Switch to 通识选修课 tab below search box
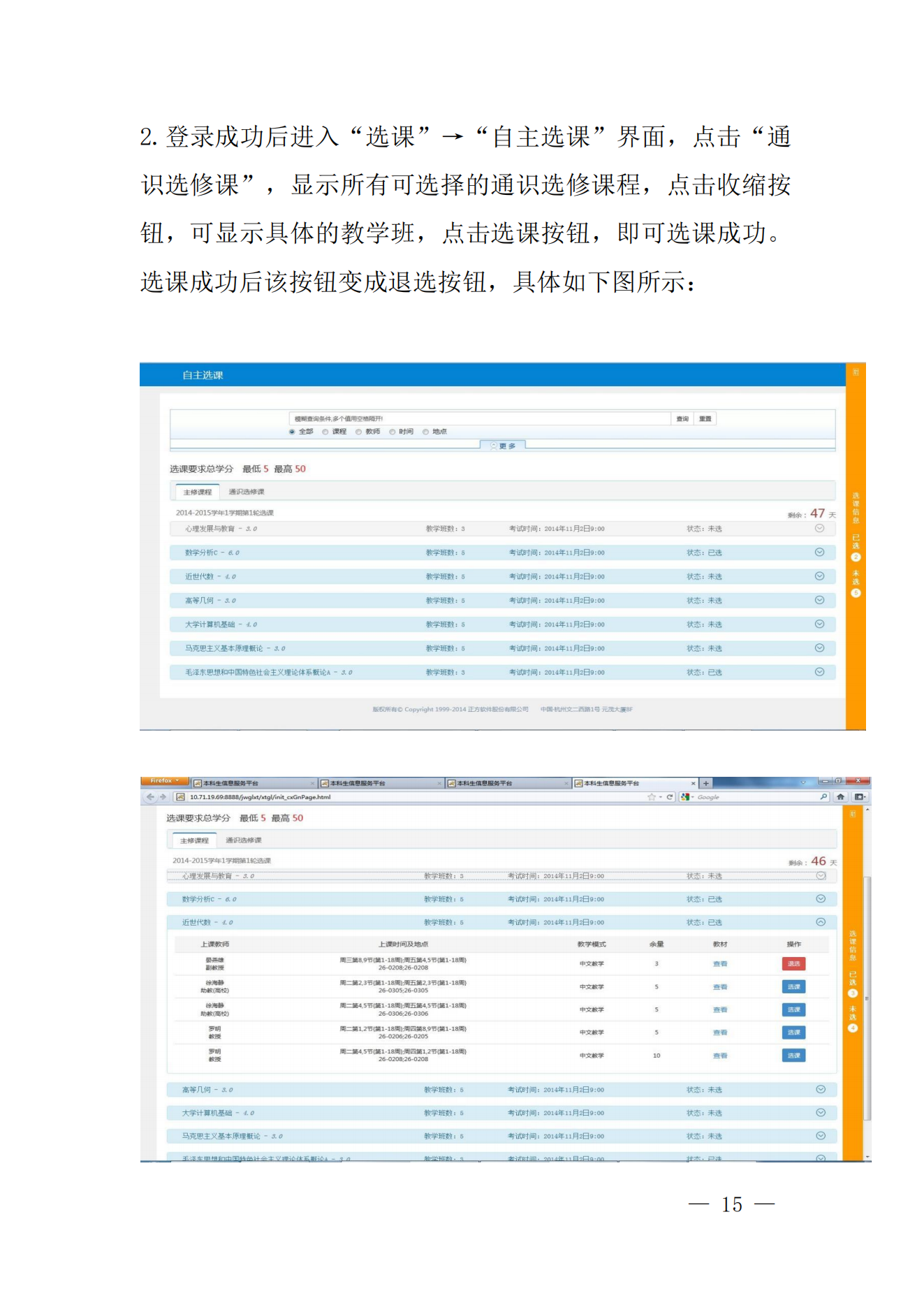 coord(247,492)
